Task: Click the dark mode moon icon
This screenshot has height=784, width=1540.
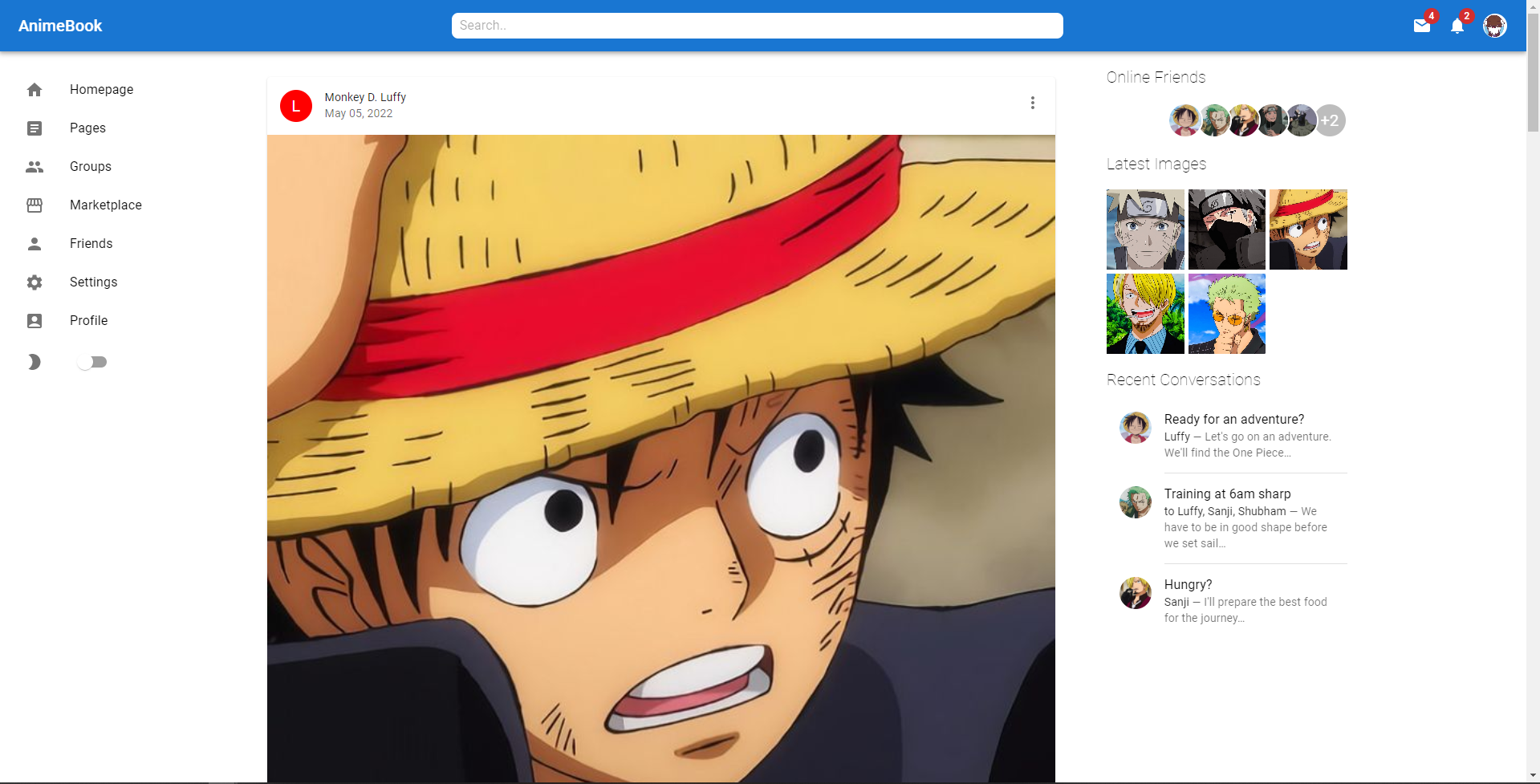Action: coord(35,362)
